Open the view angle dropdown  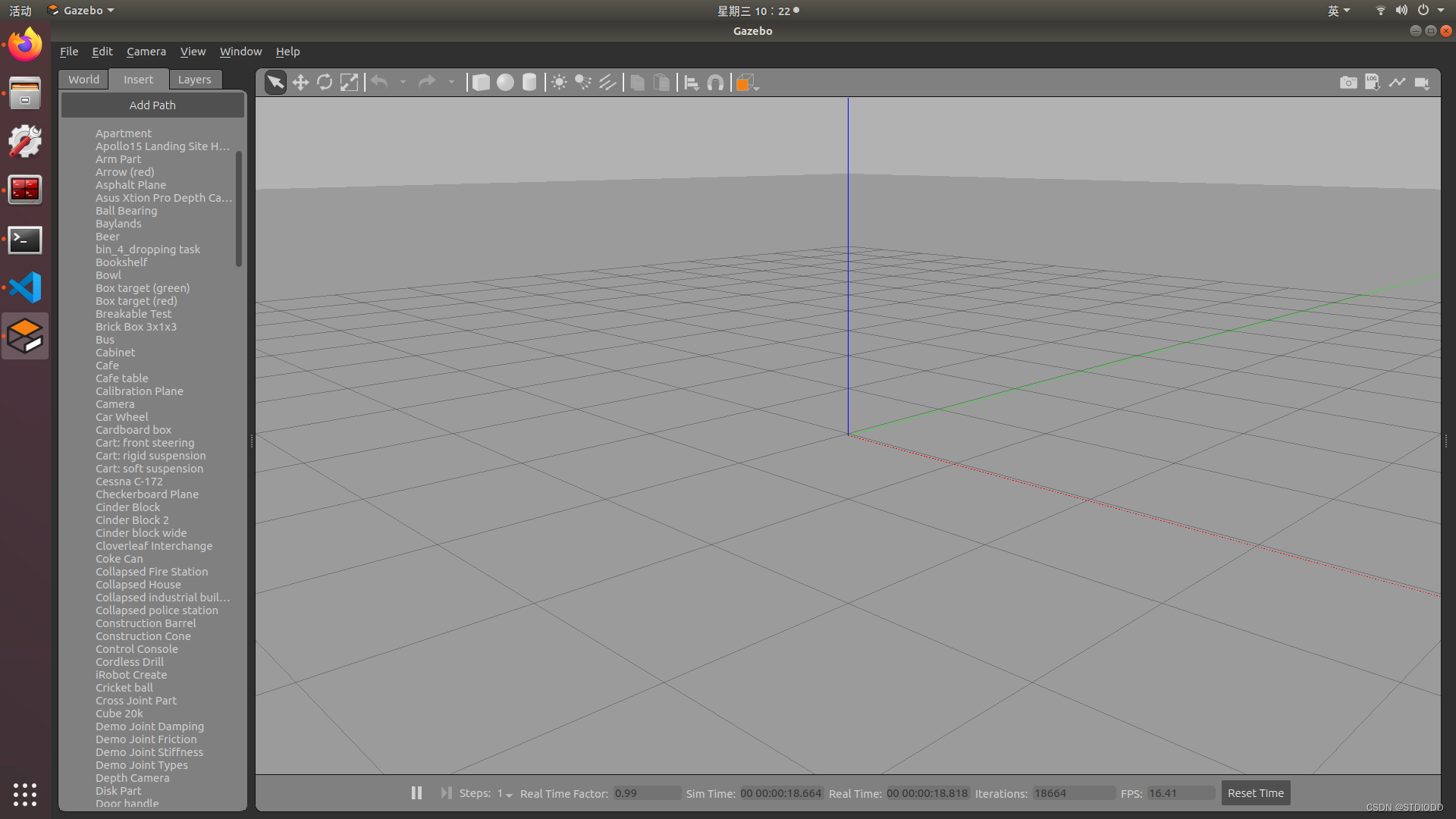coord(756,88)
